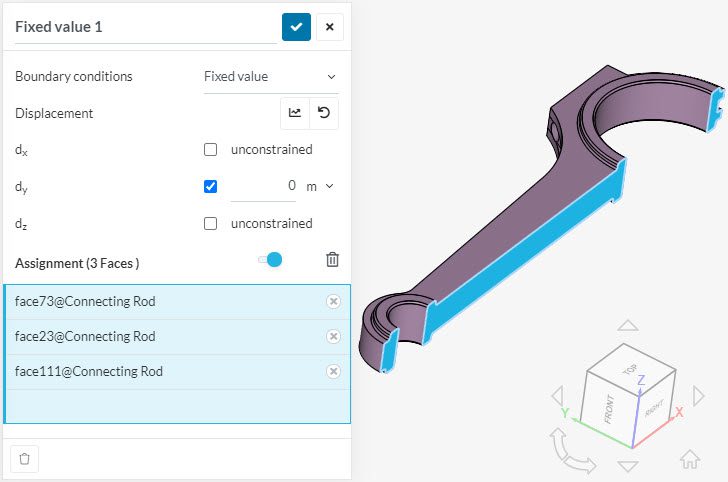The image size is (728, 482).
Task: Remove face73@Connecting Rod from the assignment
Action: (x=333, y=301)
